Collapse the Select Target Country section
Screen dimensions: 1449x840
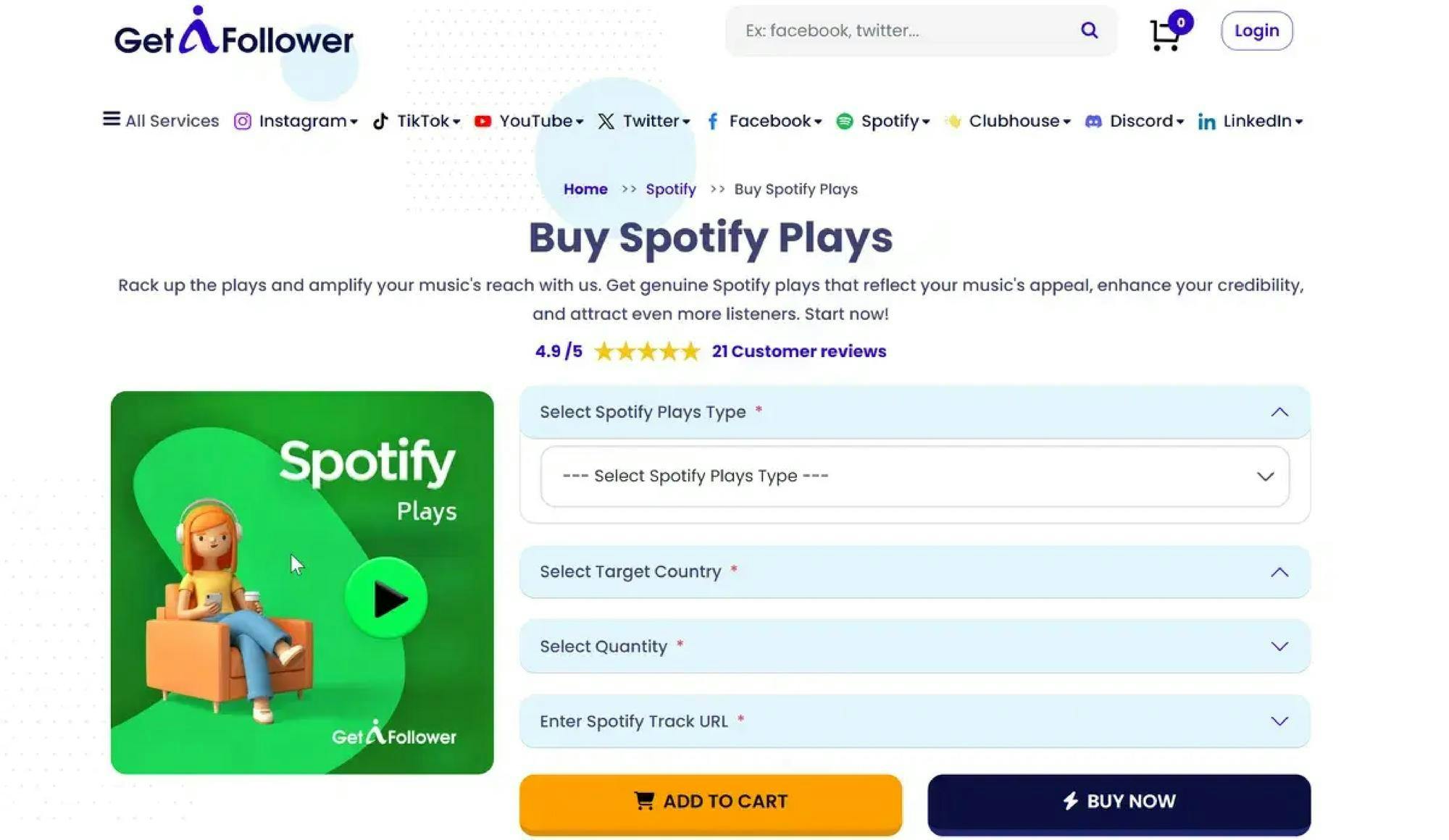click(1279, 572)
